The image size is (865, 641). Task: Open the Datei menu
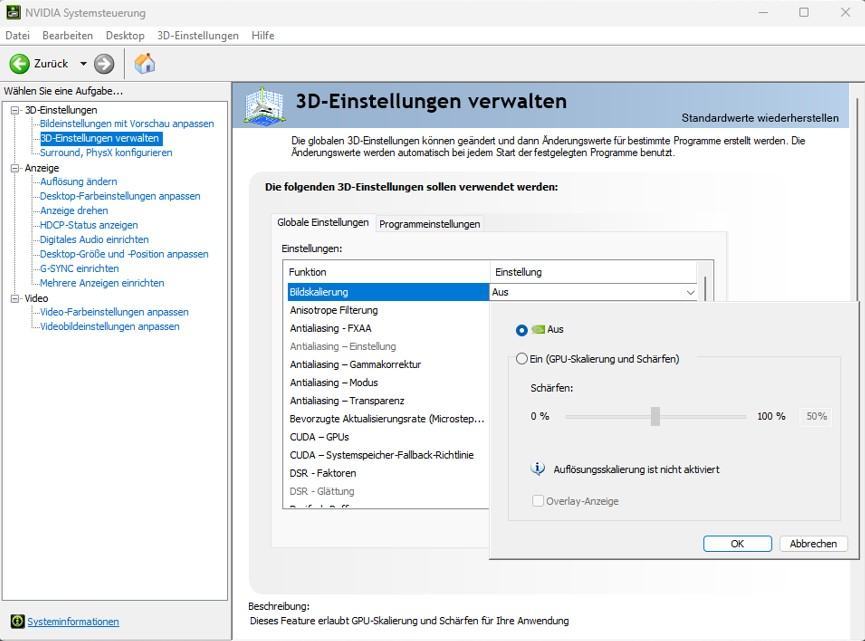[x=17, y=35]
